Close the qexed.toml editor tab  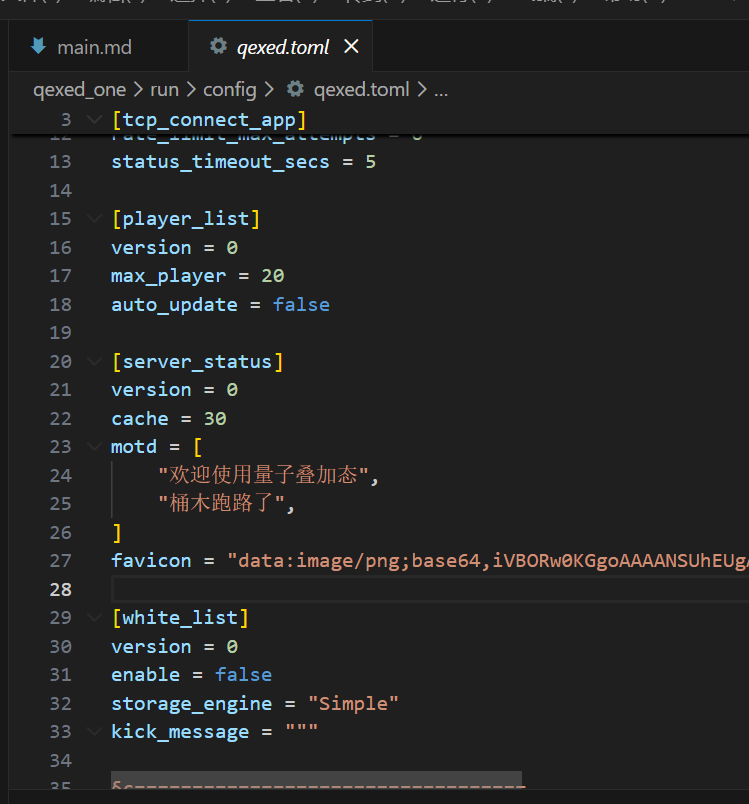tap(351, 47)
